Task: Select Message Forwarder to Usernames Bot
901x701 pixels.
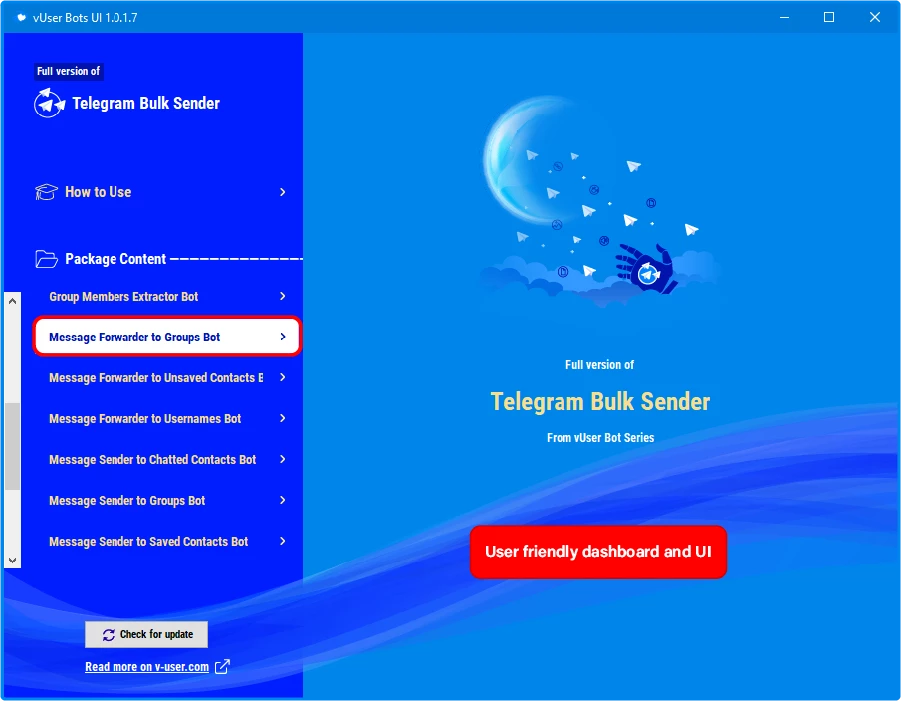Action: (167, 418)
